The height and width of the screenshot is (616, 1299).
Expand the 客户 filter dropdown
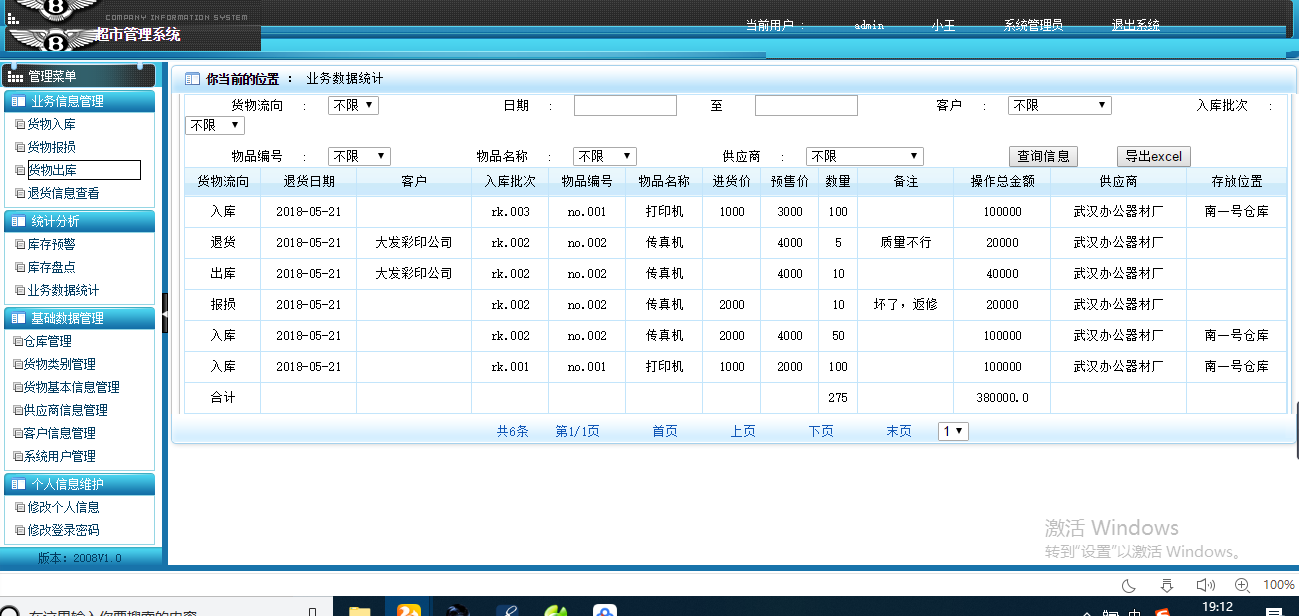coord(1059,105)
